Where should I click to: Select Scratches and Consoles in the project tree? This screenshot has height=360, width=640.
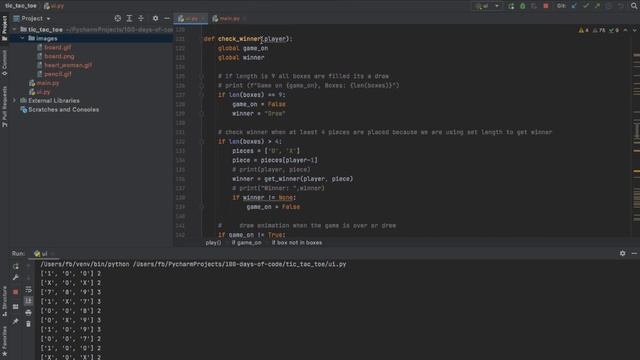(63, 110)
